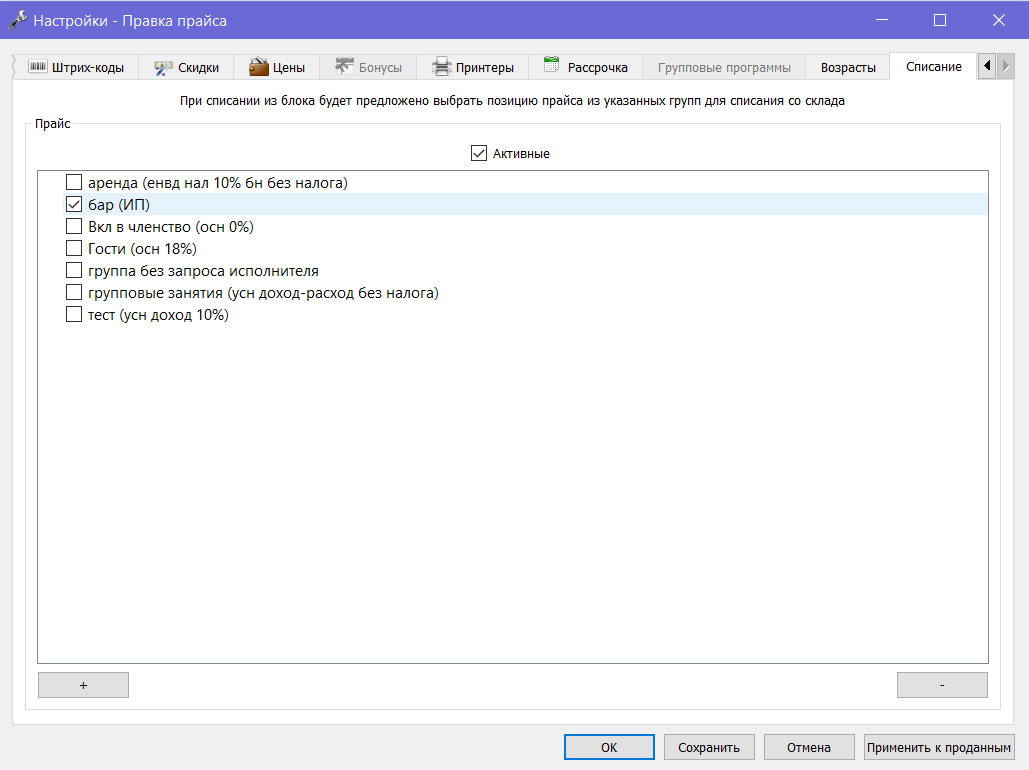
Task: Switch to the Возрасты tab
Action: (x=848, y=68)
